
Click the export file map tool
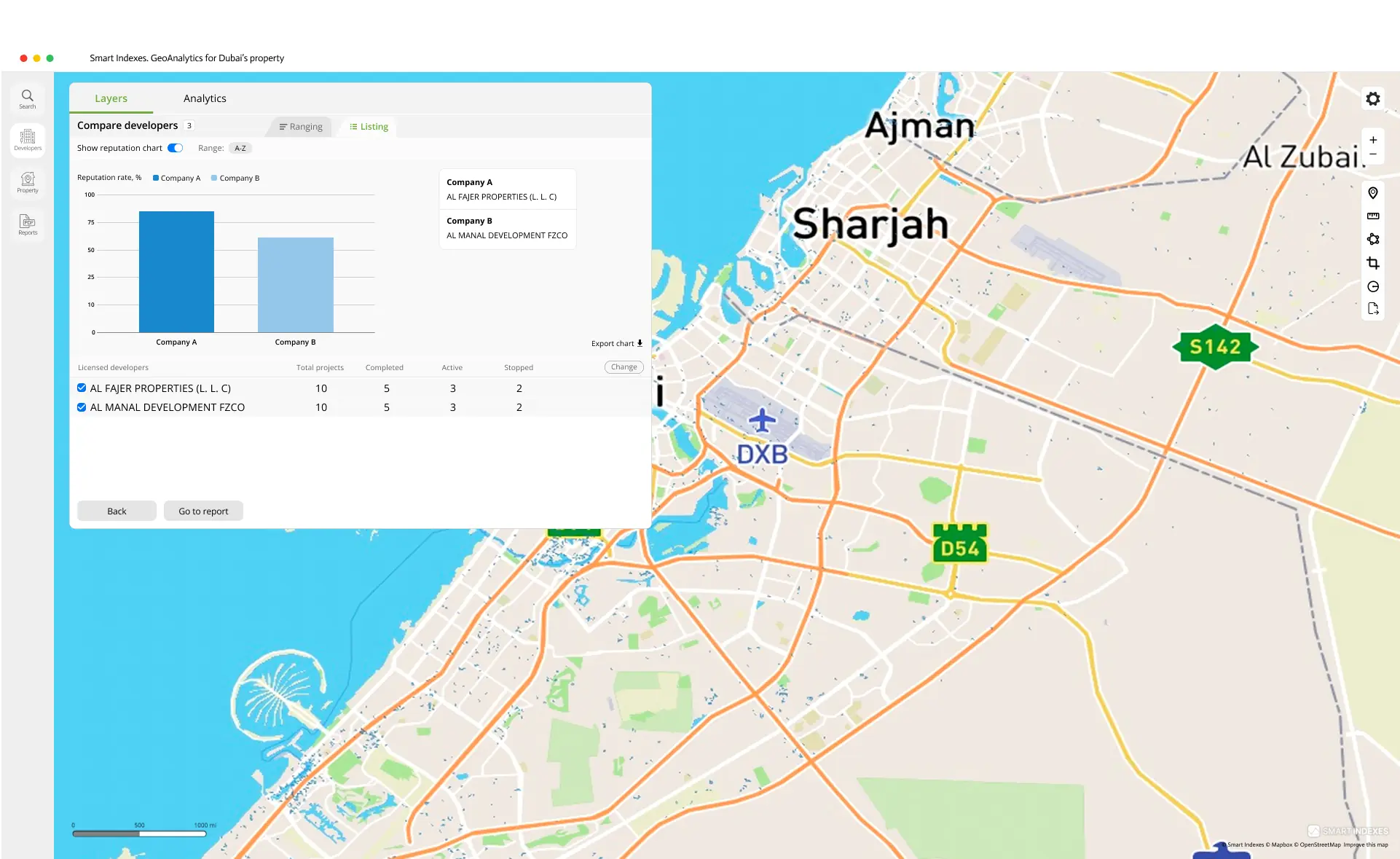(1372, 309)
